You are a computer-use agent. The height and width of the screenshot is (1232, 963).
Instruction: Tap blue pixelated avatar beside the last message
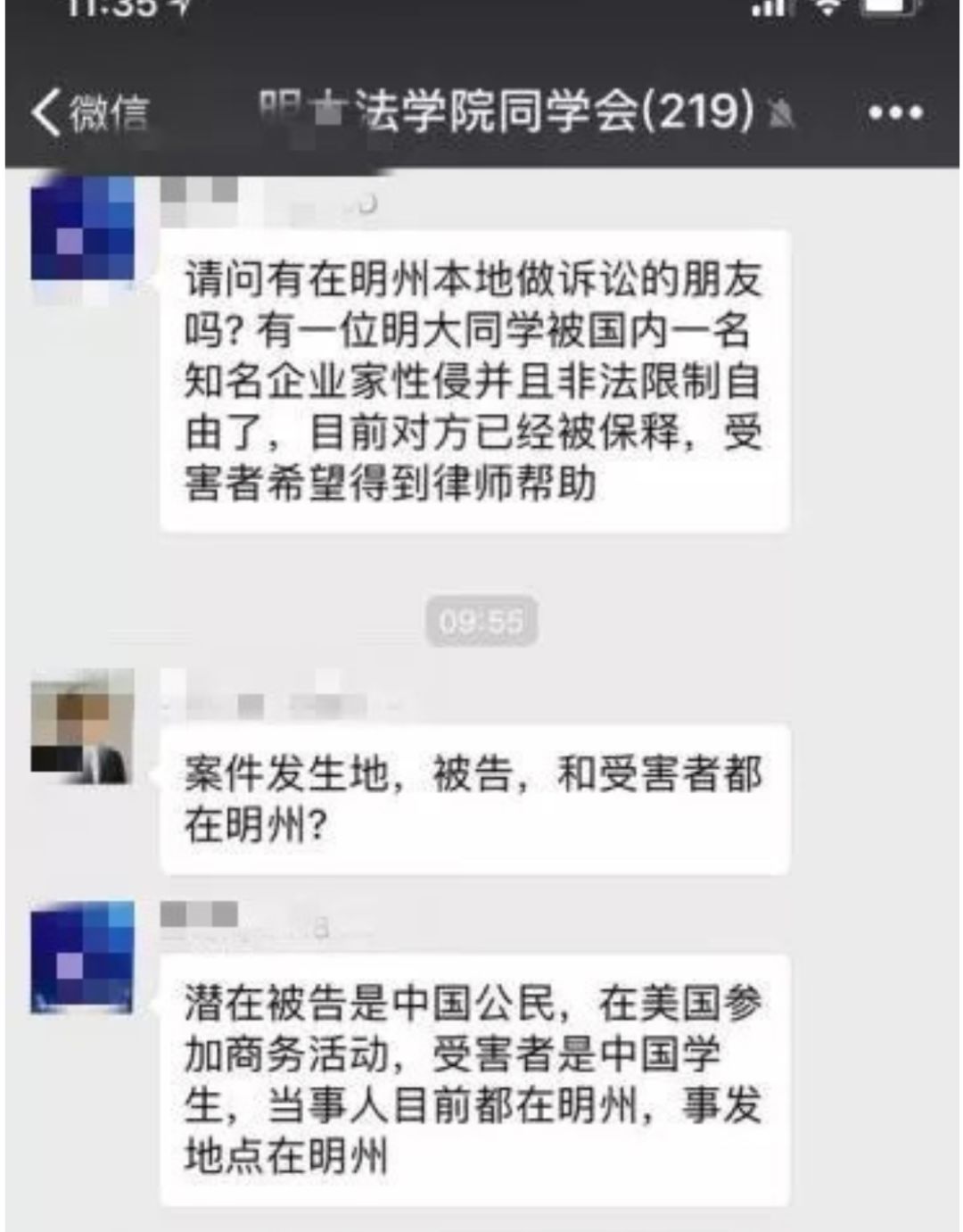tap(83, 957)
